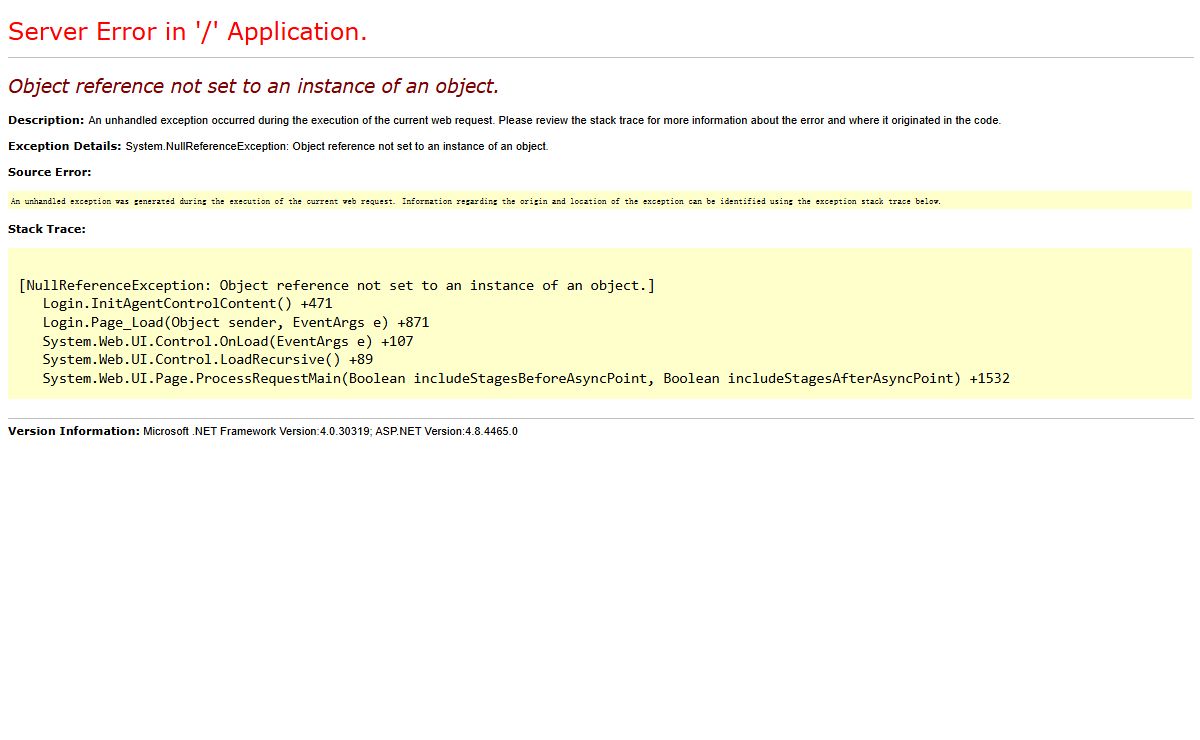
Task: Click the "Version Information:" label
Action: 74,431
